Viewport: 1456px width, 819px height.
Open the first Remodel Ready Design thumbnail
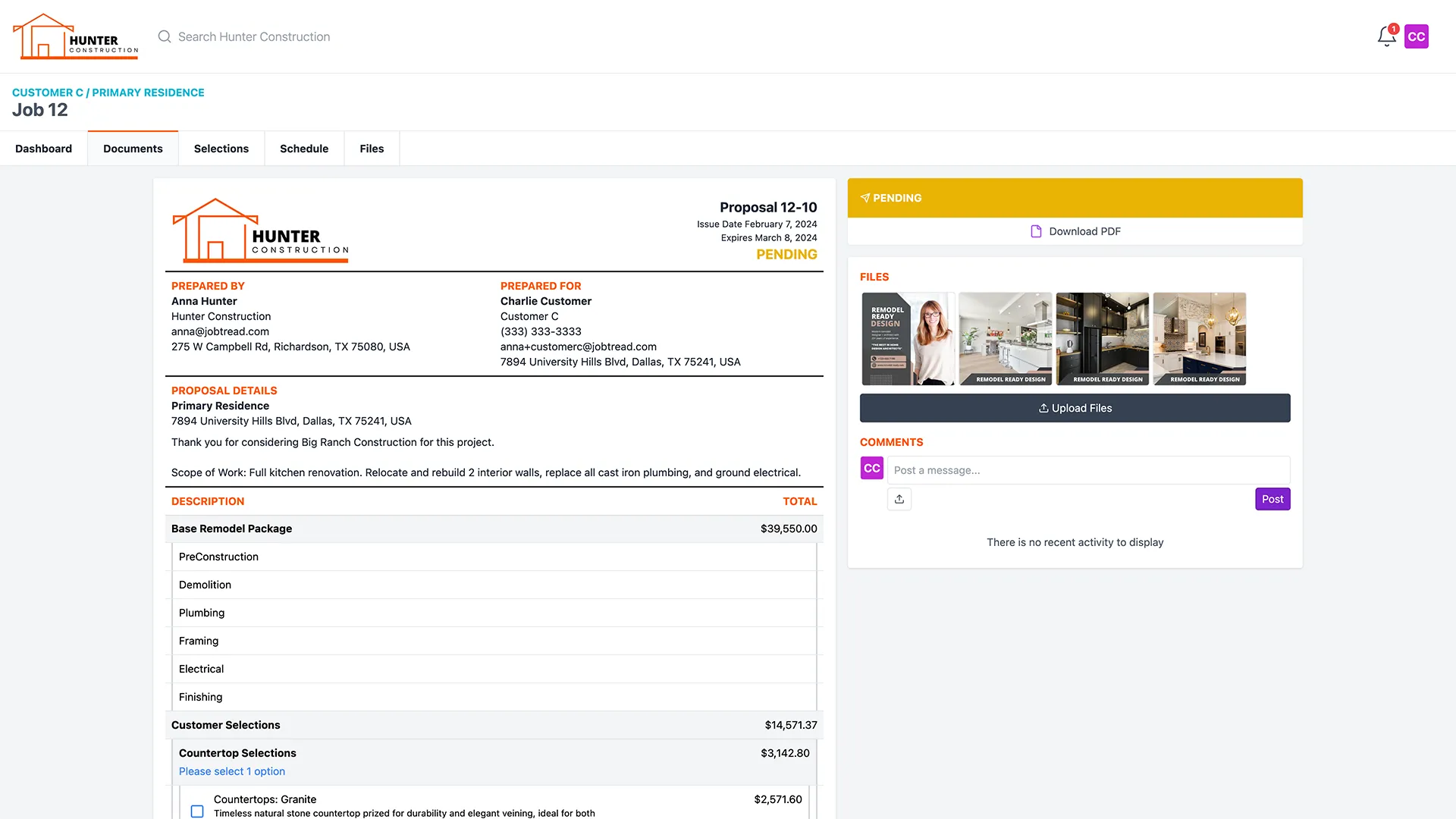click(908, 338)
